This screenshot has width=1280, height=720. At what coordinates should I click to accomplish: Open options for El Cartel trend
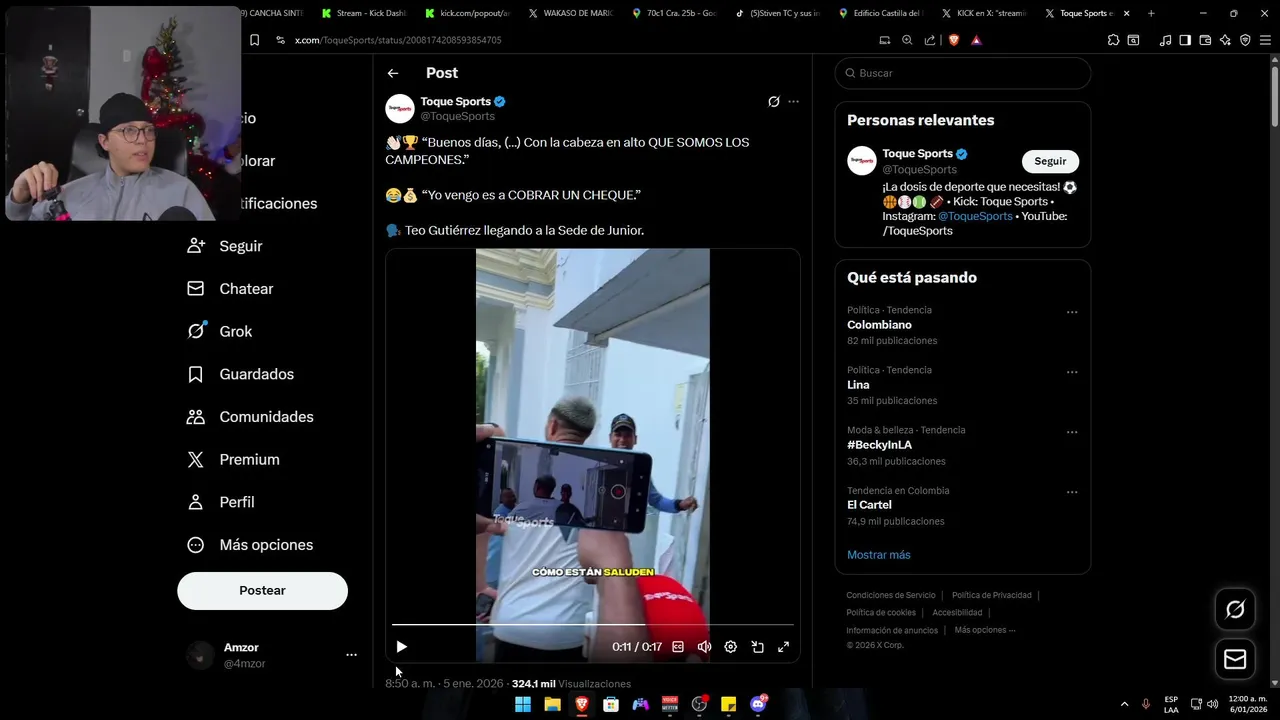(x=1072, y=492)
